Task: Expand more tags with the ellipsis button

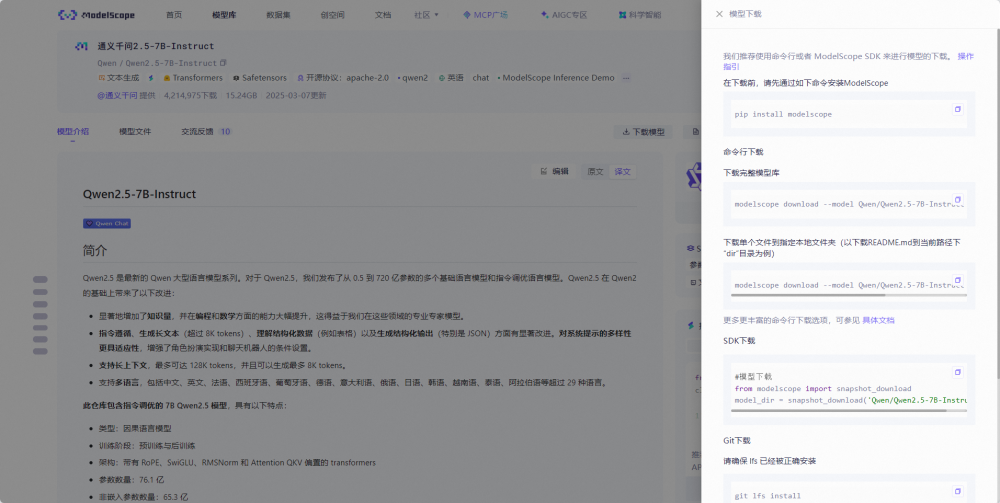Action: coord(626,78)
